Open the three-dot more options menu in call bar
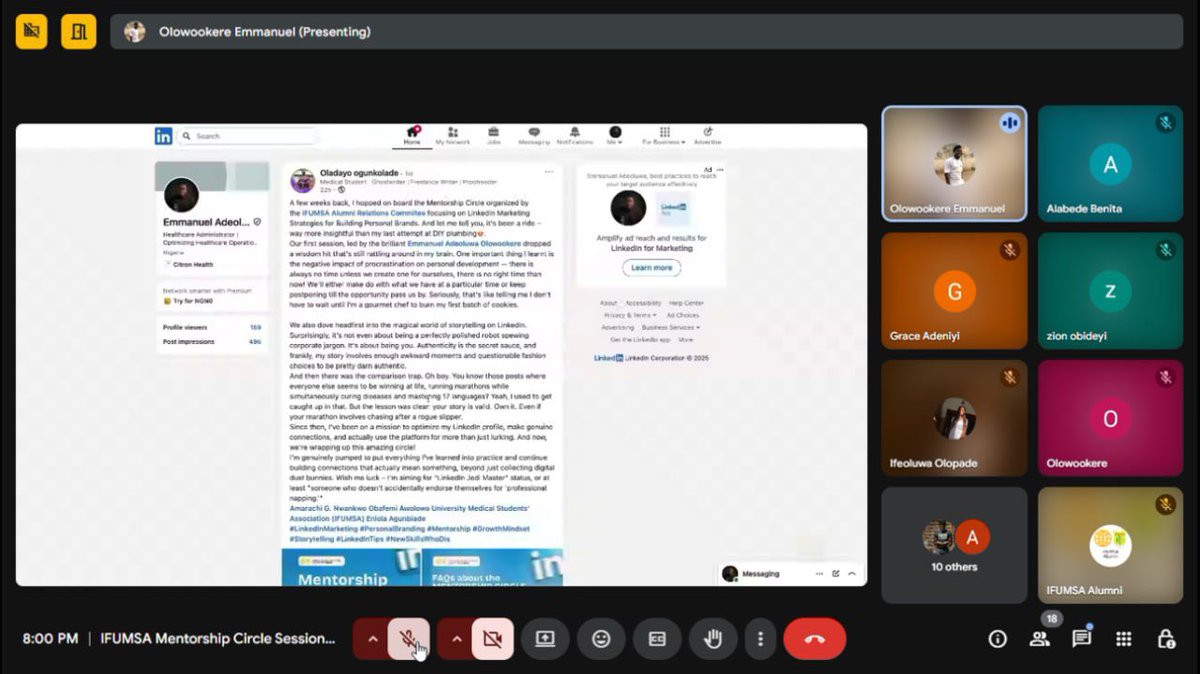The height and width of the screenshot is (674, 1200). point(761,639)
